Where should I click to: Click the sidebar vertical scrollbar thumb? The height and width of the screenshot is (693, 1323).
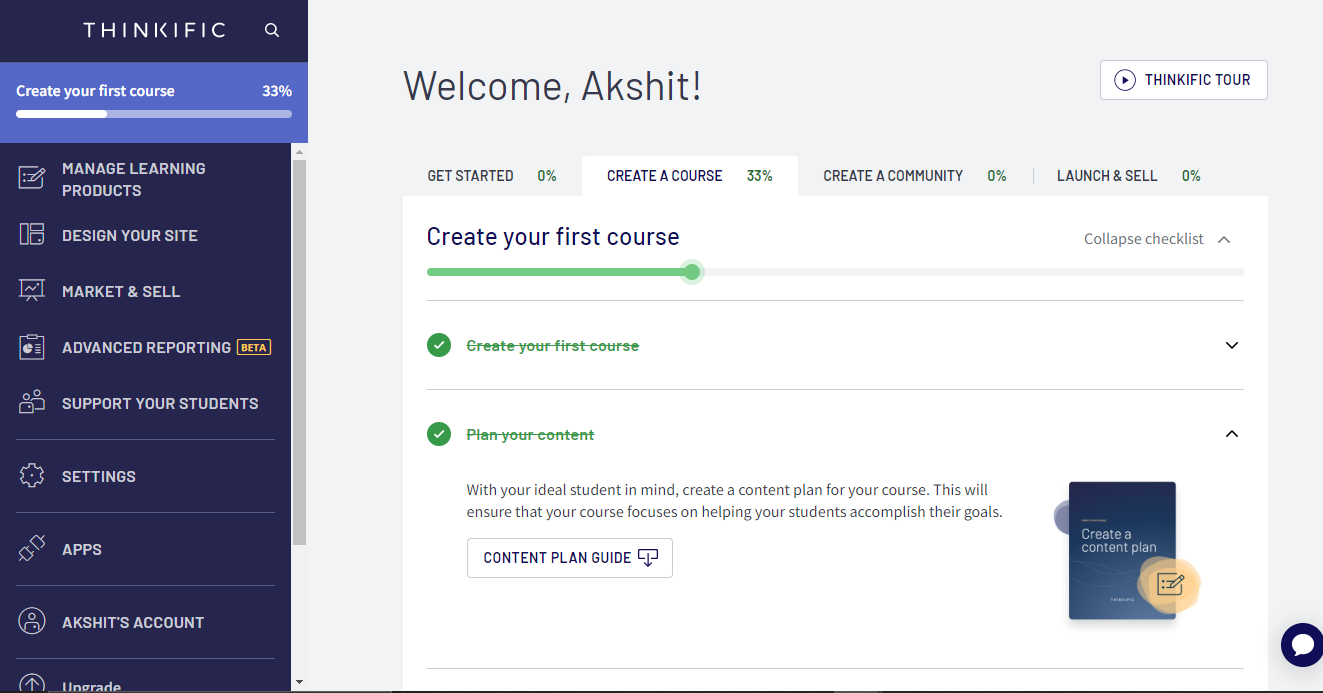(x=299, y=352)
